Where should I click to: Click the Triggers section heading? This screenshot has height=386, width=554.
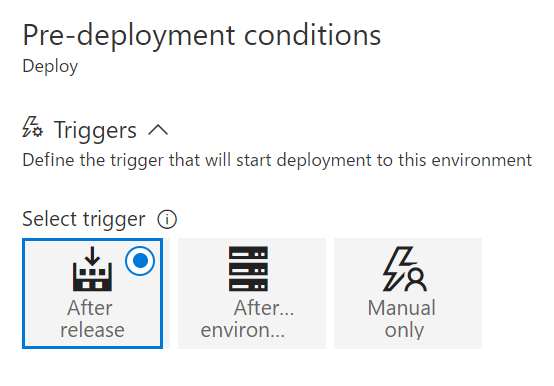point(95,130)
